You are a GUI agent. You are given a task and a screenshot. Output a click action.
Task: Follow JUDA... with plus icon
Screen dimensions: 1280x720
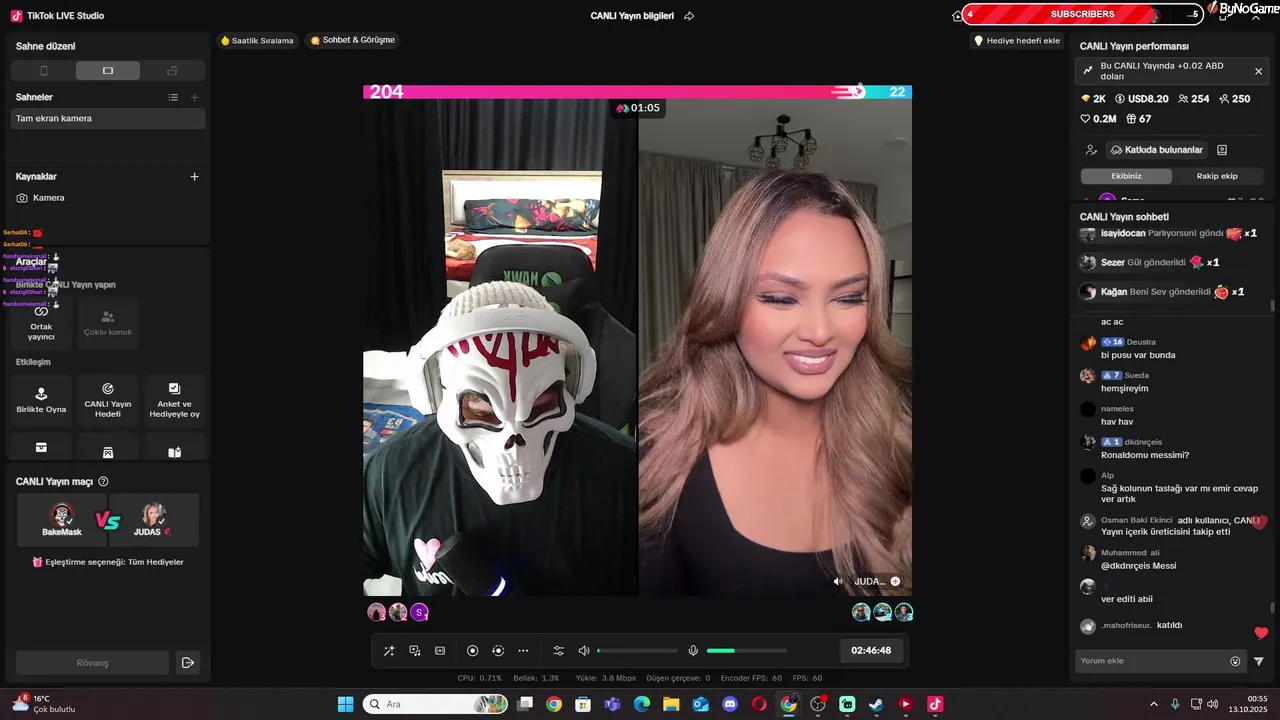pos(895,581)
